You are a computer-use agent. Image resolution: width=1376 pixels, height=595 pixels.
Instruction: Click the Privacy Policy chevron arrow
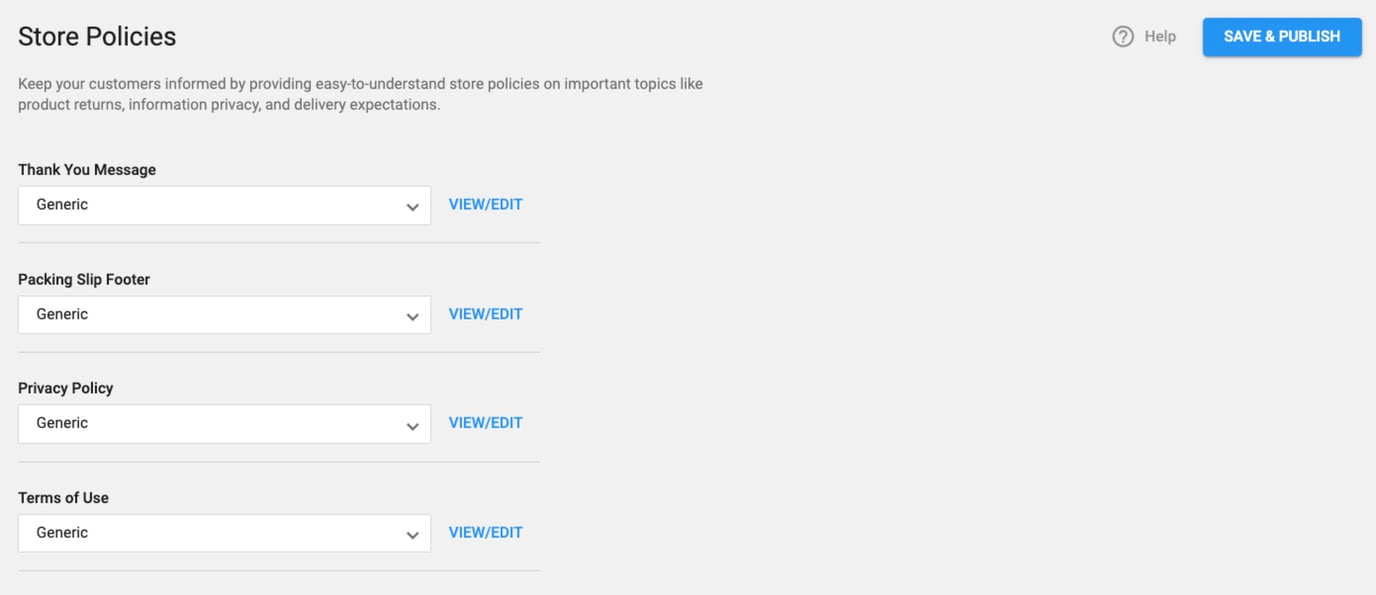[x=412, y=426]
